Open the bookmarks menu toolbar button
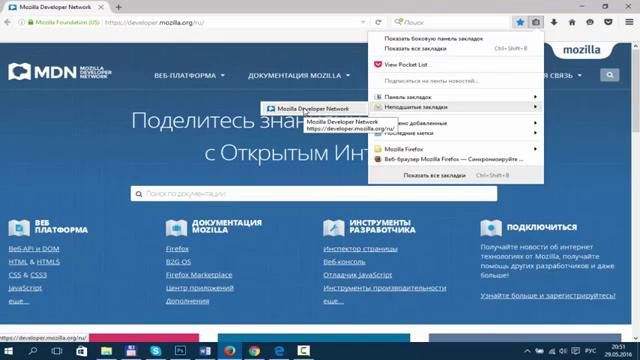 (536, 22)
